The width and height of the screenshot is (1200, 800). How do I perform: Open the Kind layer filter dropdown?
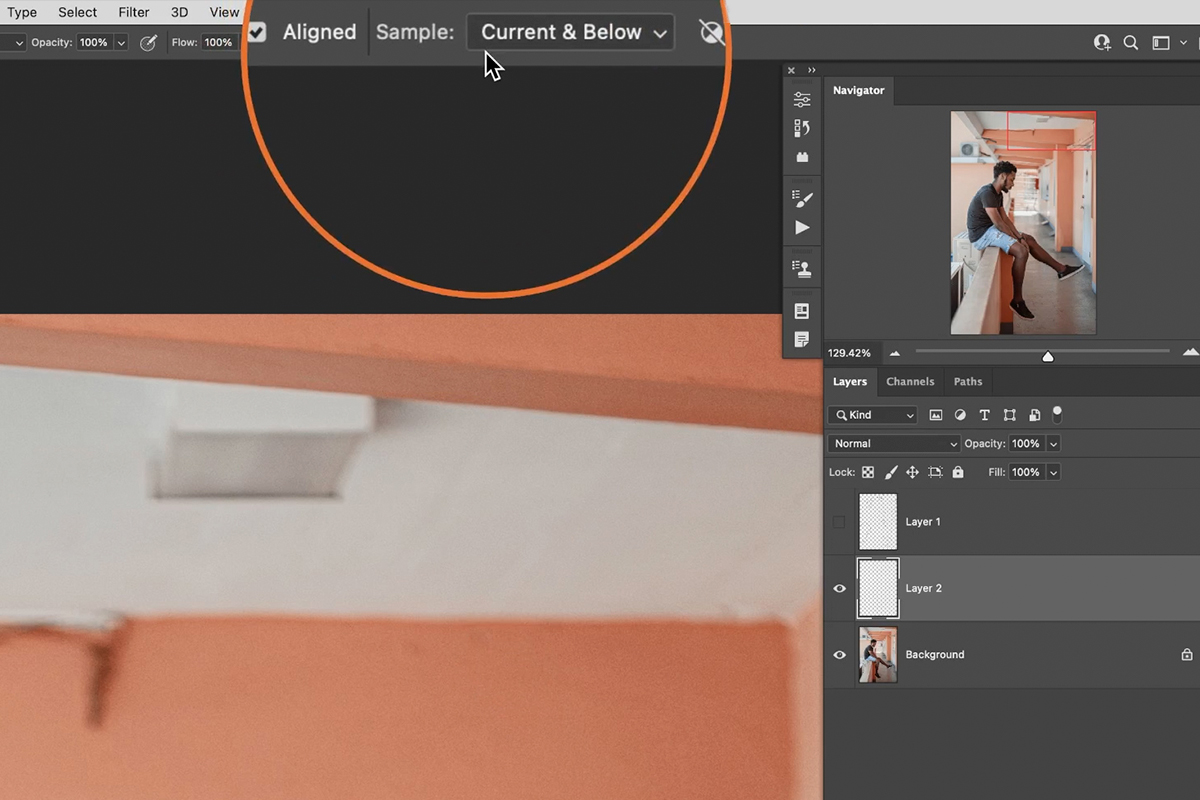[871, 414]
